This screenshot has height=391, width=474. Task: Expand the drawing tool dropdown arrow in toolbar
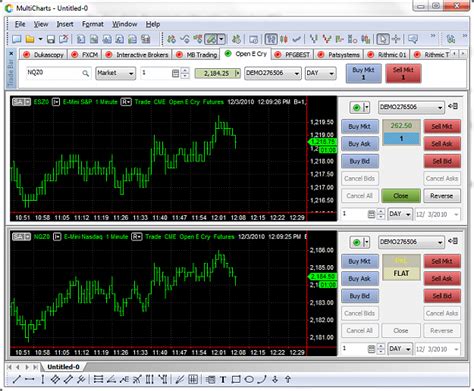[x=222, y=39]
